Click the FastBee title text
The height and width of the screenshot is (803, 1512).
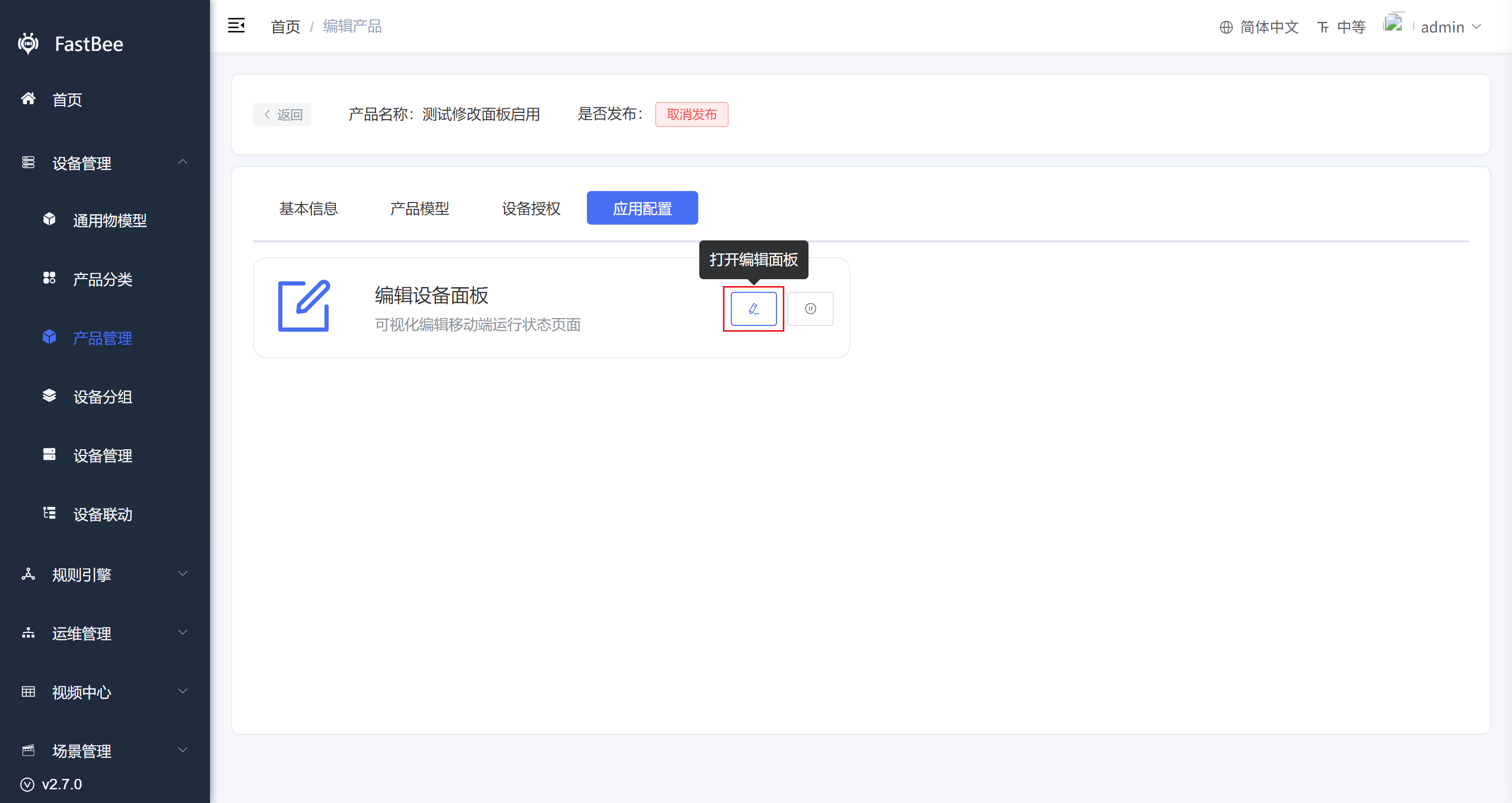(89, 44)
